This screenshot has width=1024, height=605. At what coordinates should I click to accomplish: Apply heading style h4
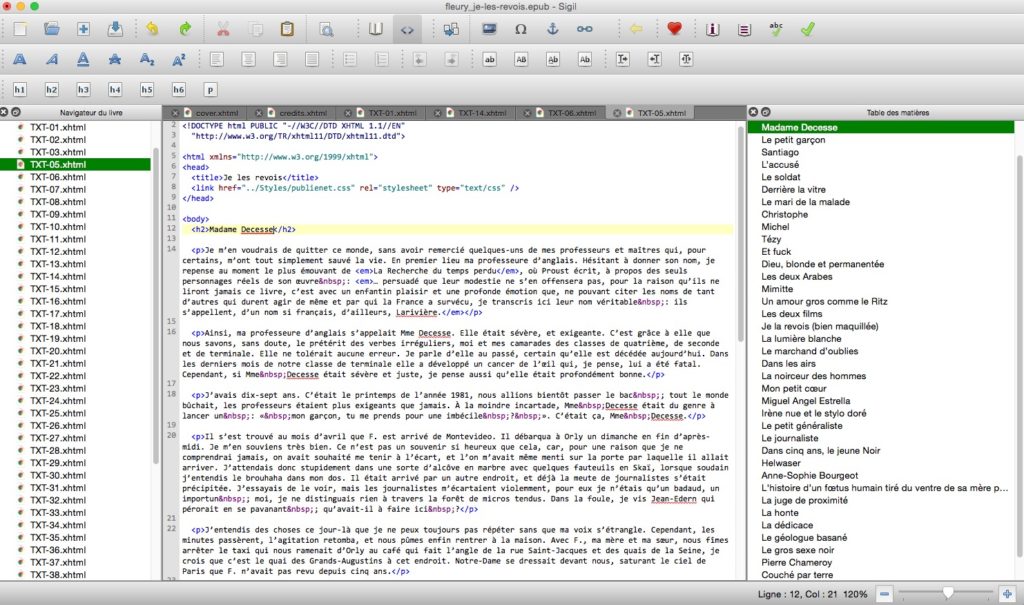[115, 90]
